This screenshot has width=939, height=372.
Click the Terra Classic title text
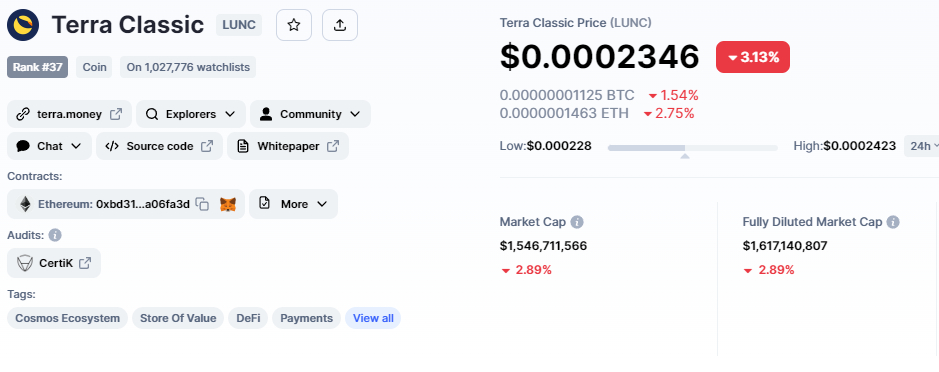pos(128,25)
